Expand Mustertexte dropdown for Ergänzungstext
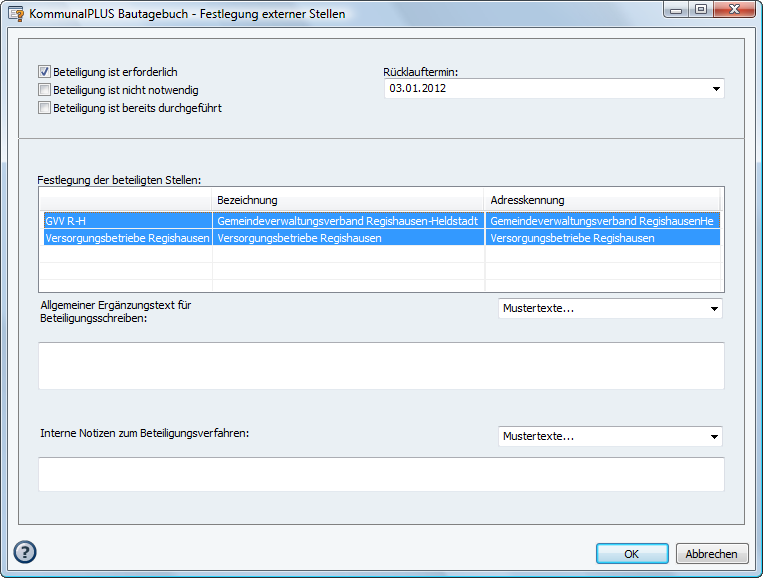The image size is (763, 578). click(714, 309)
